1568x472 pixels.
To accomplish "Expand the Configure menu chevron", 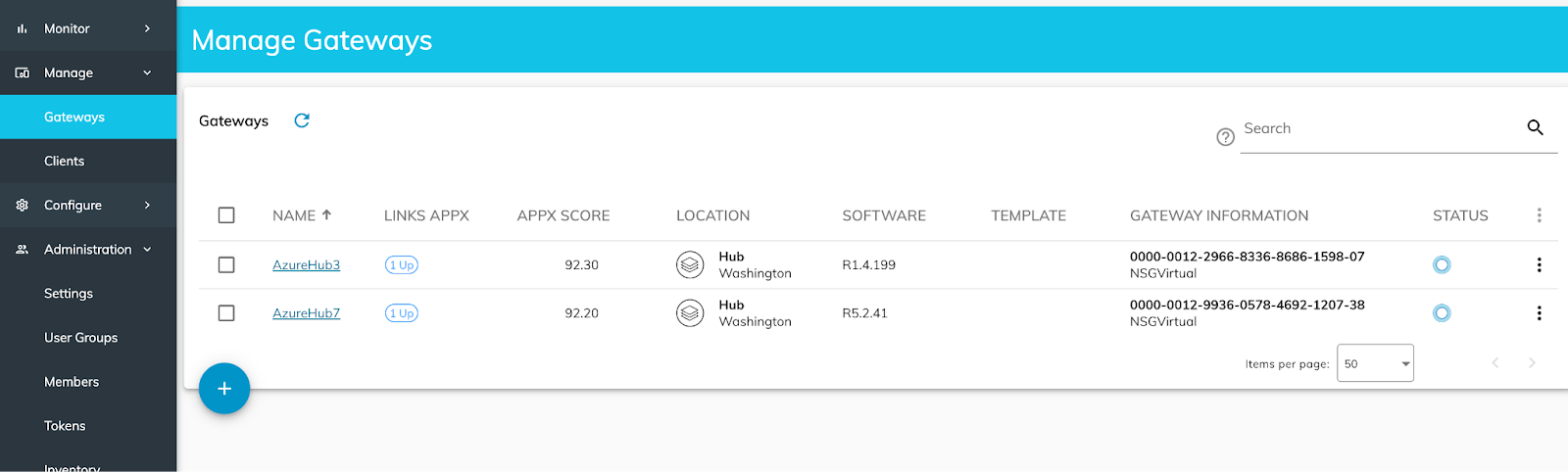I will click(148, 205).
